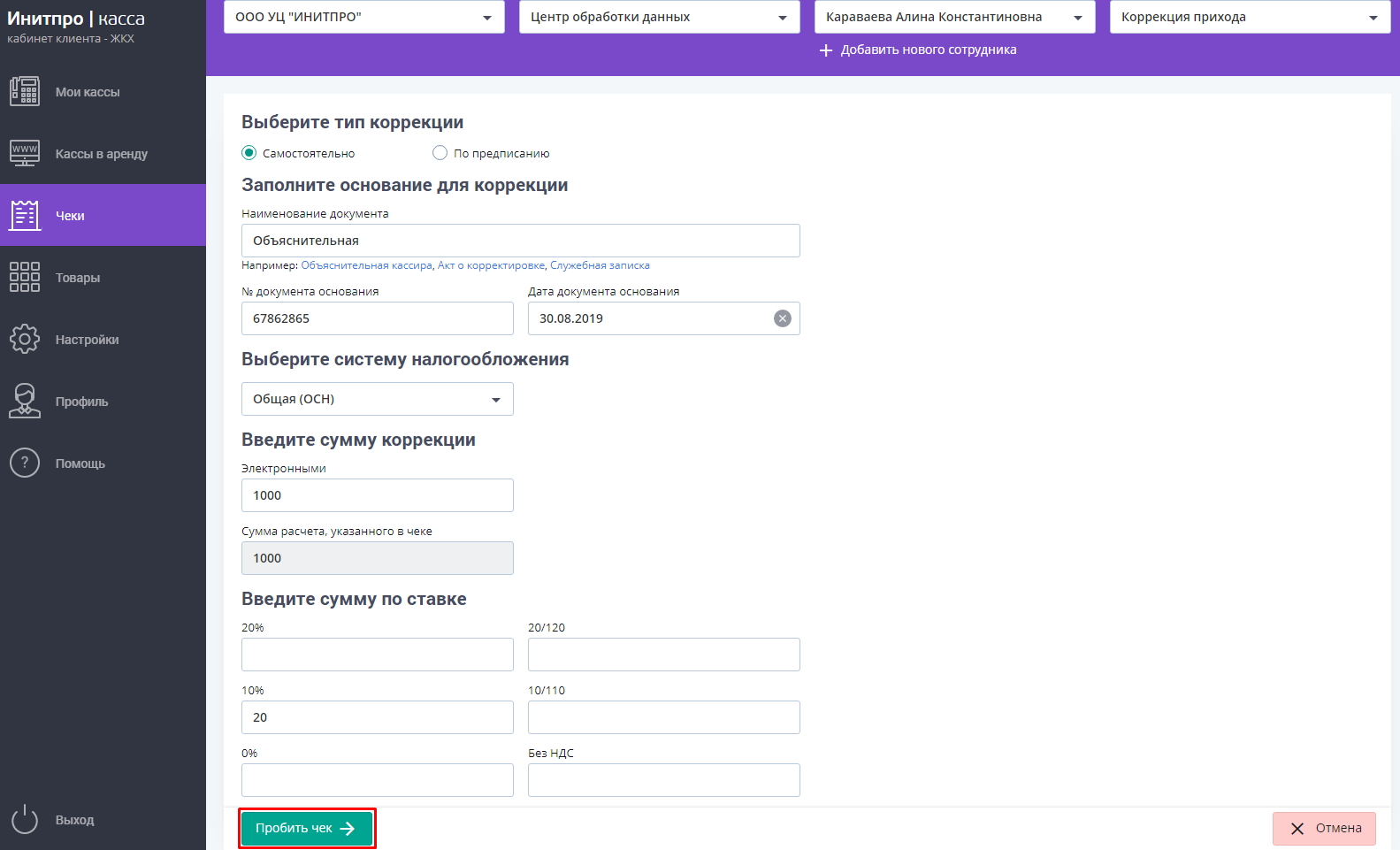The width and height of the screenshot is (1400, 850).
Task: Click the 10/110 rate amount field
Action: (664, 717)
